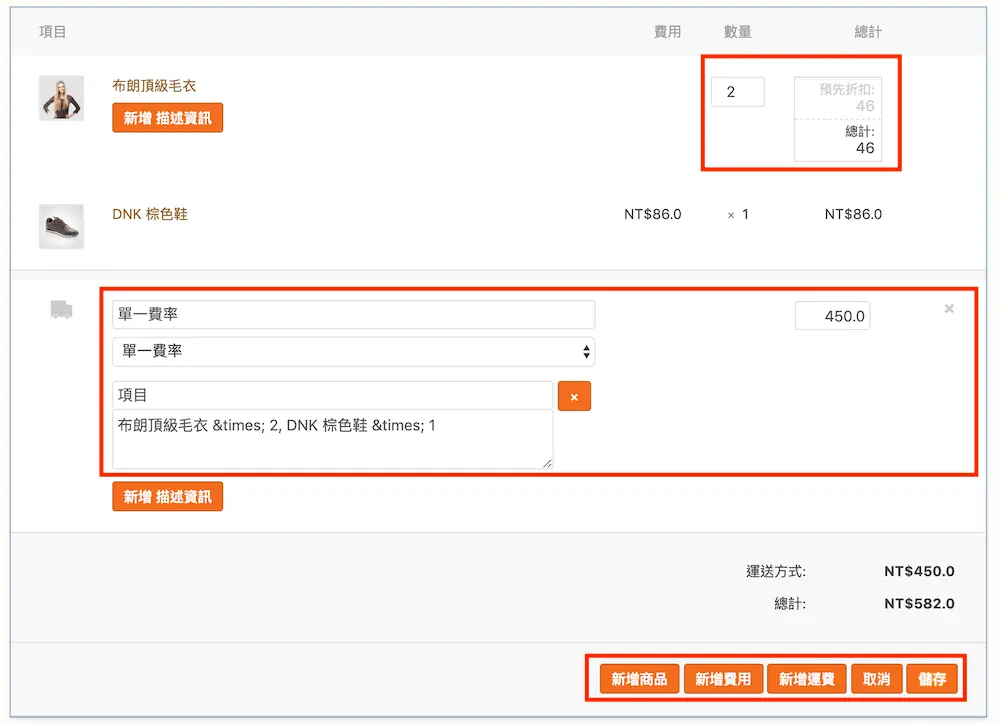Focus the quantity field showing 2
1000x724 pixels.
coord(737,92)
